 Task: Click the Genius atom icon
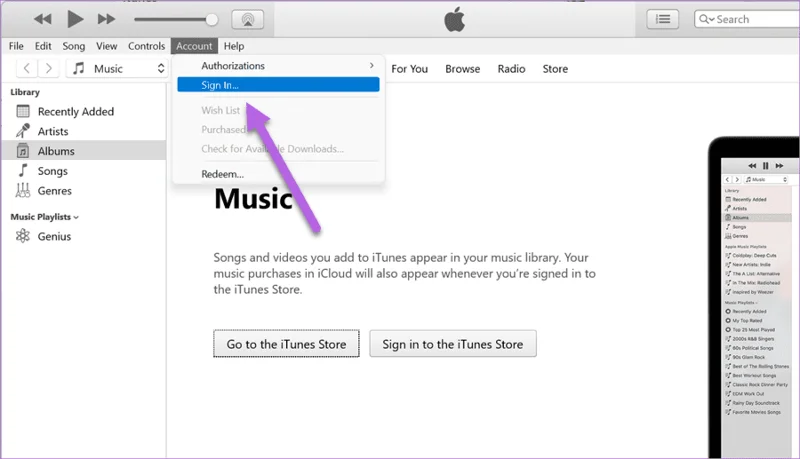click(23, 236)
